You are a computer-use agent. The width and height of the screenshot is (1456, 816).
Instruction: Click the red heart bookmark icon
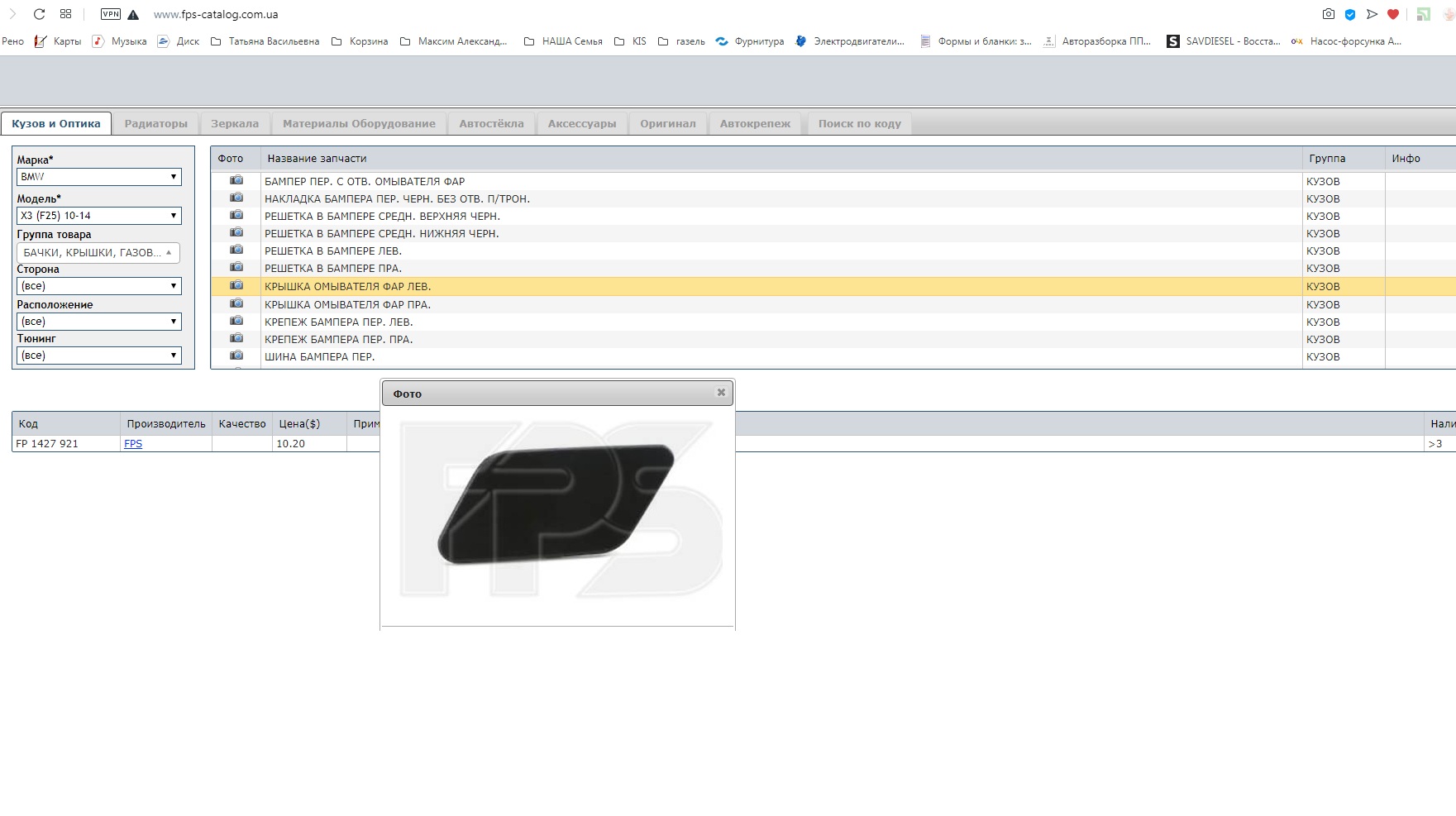tap(1393, 14)
